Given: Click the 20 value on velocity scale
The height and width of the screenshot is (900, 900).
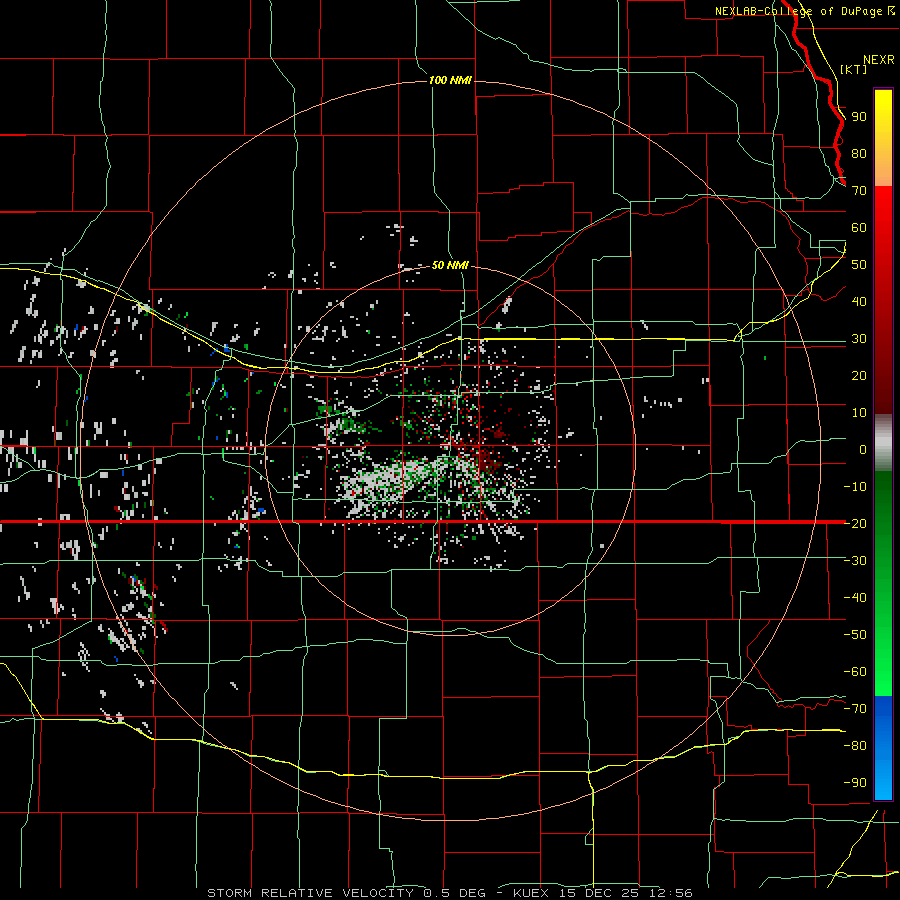Looking at the screenshot, I should [859, 375].
